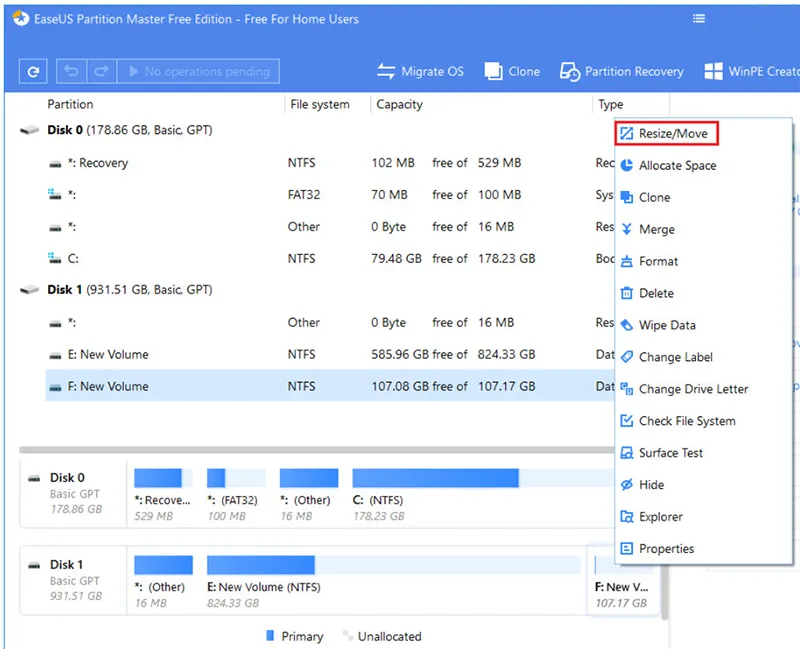The image size is (800, 649).
Task: Choose Wipe Data from the context menu
Action: pyautogui.click(x=704, y=325)
